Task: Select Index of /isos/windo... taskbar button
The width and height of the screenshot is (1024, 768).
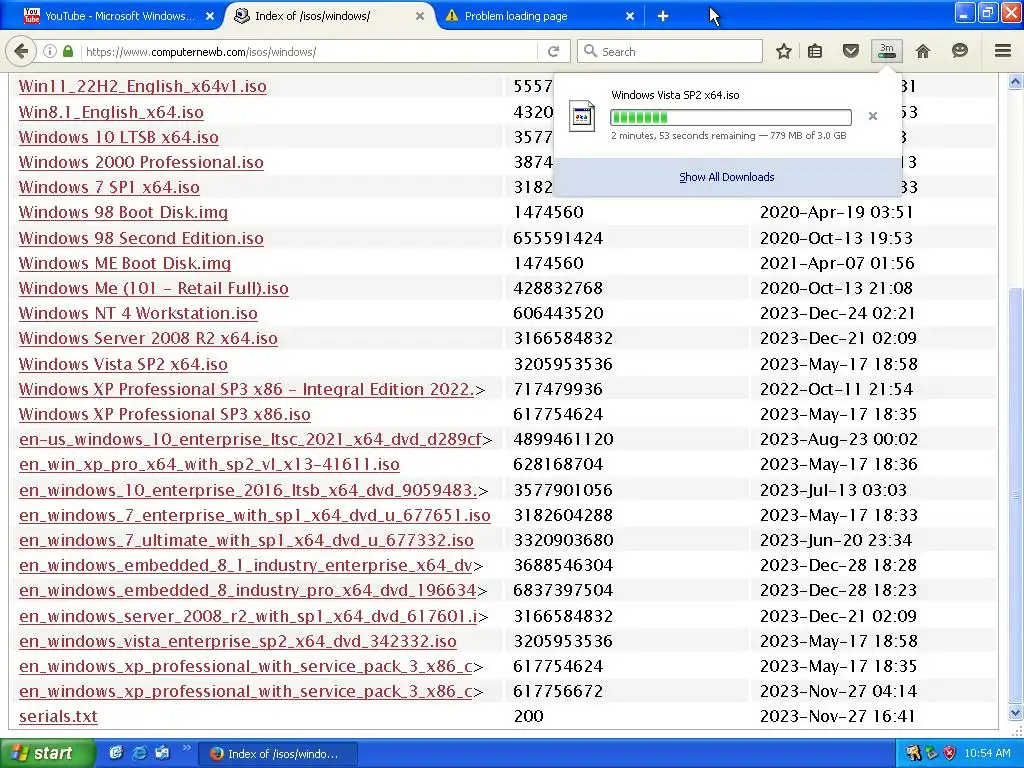Action: point(278,754)
